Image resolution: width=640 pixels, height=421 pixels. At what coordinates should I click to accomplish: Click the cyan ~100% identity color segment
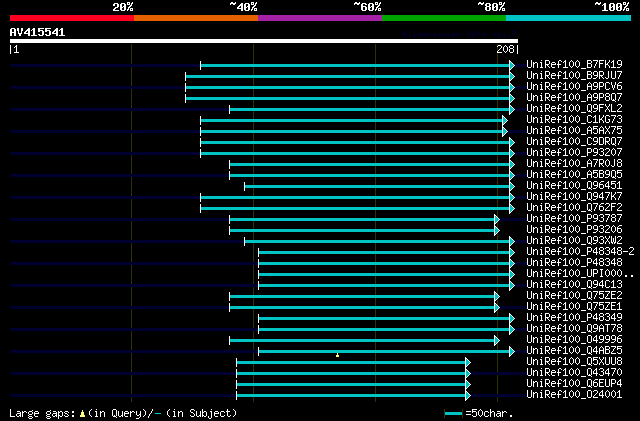coord(569,18)
